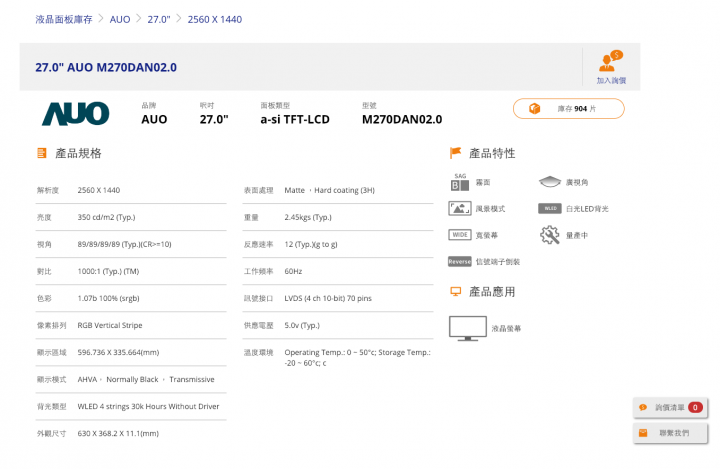The height and width of the screenshot is (469, 720).
Task: Click the Reverse 信號端子倒裝 icon
Action: [460, 262]
